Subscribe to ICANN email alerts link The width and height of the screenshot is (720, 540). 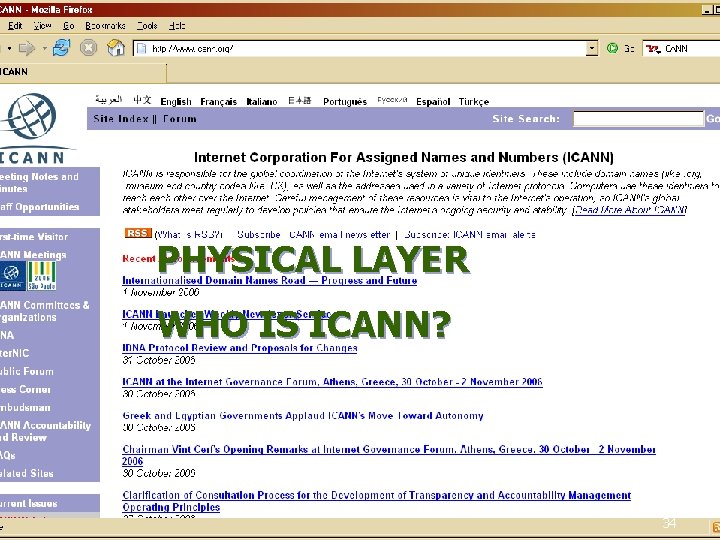click(470, 234)
